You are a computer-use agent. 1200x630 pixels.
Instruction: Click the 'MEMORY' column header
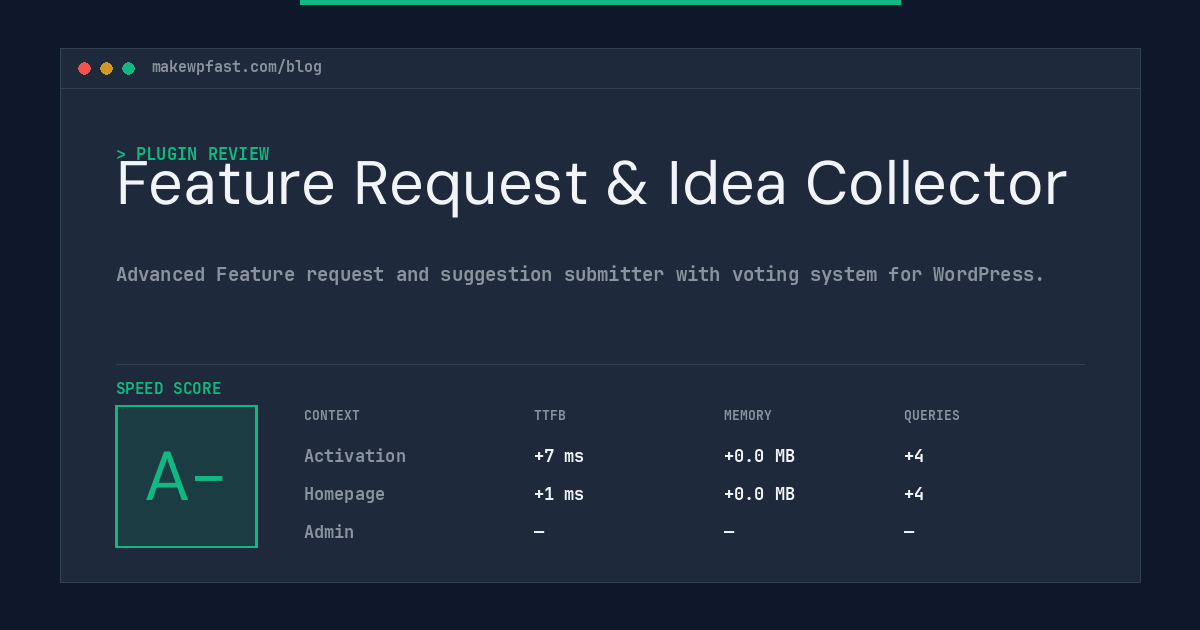(748, 416)
